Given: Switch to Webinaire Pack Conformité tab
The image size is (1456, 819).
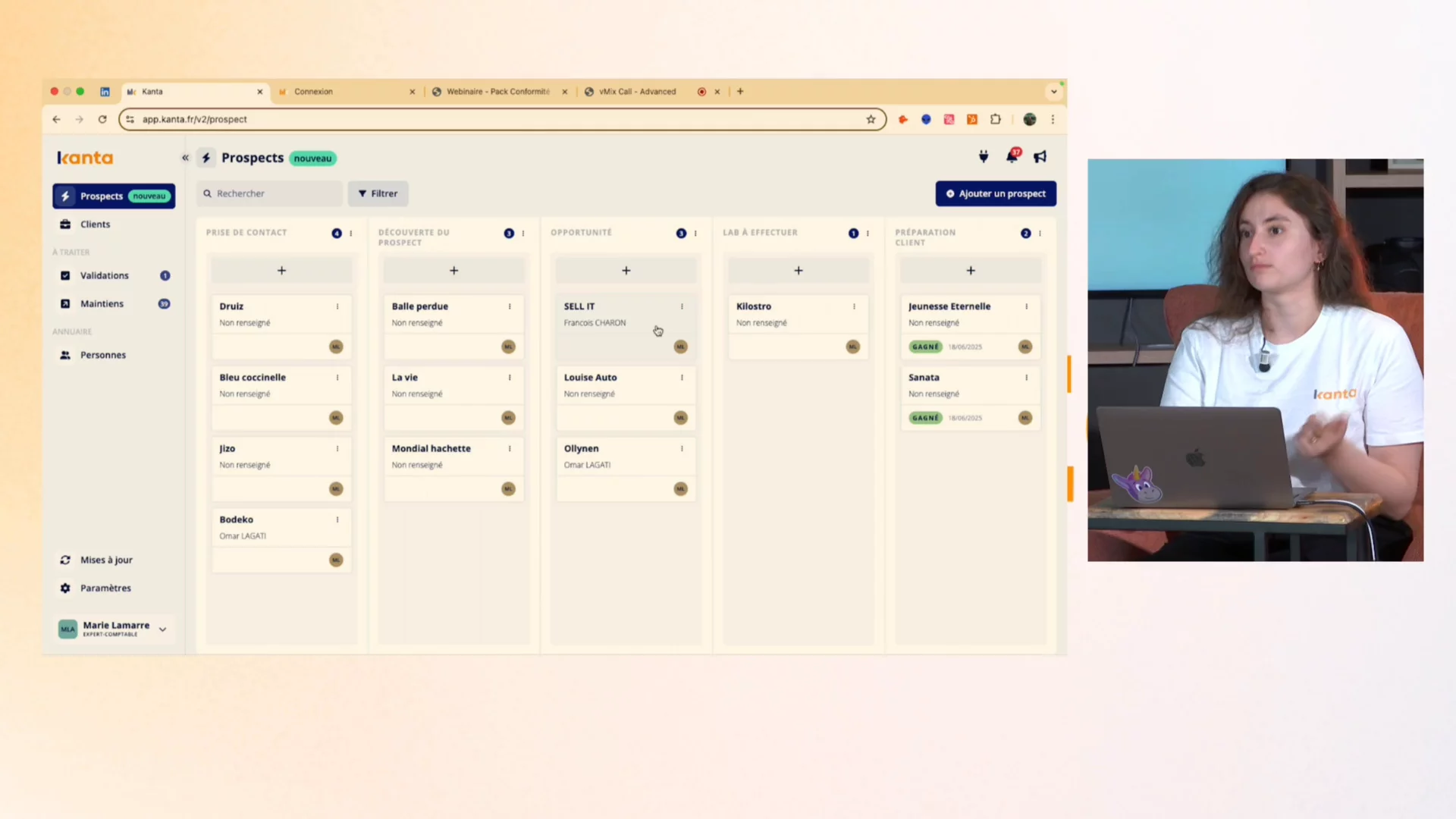Looking at the screenshot, I should click(499, 92).
